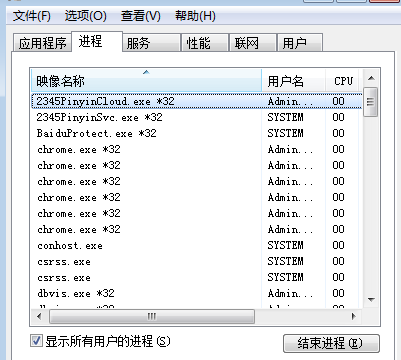Switch to the 服务 tab
Screen dimensions: 401x360
152,43
